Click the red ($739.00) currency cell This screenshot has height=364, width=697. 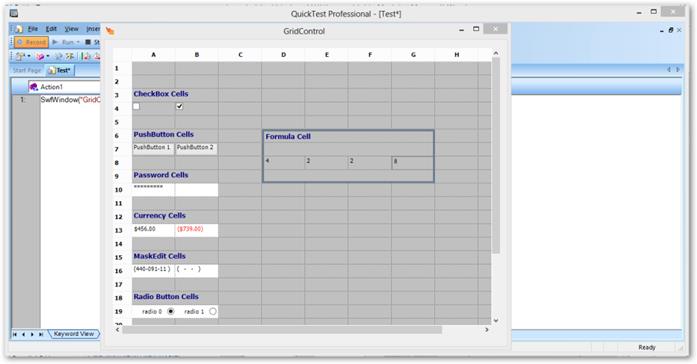(196, 230)
